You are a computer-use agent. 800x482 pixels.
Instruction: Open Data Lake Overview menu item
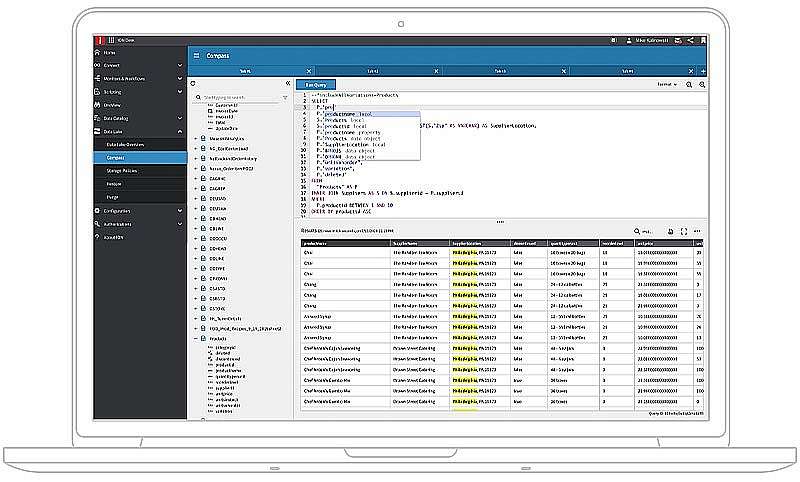[x=140, y=145]
